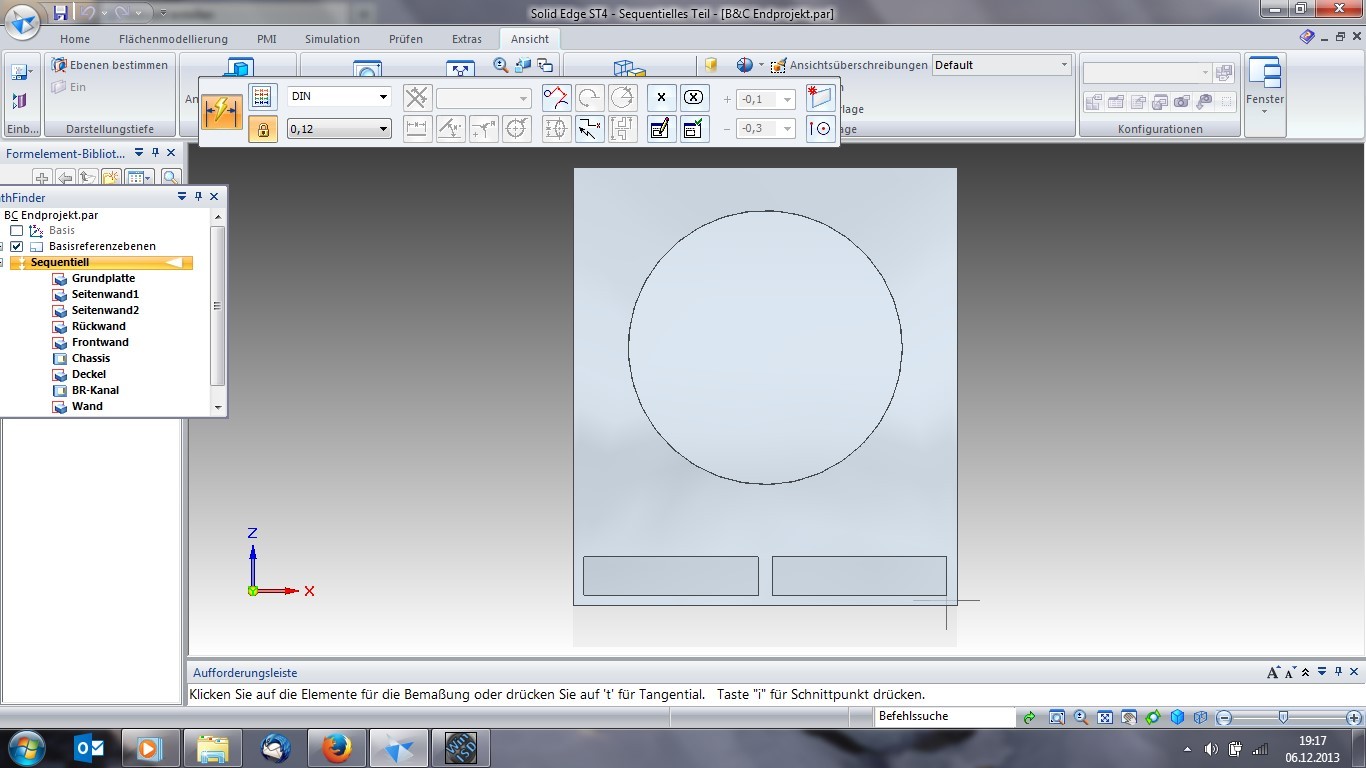Click the Solid Edge application button

pyautogui.click(x=23, y=22)
